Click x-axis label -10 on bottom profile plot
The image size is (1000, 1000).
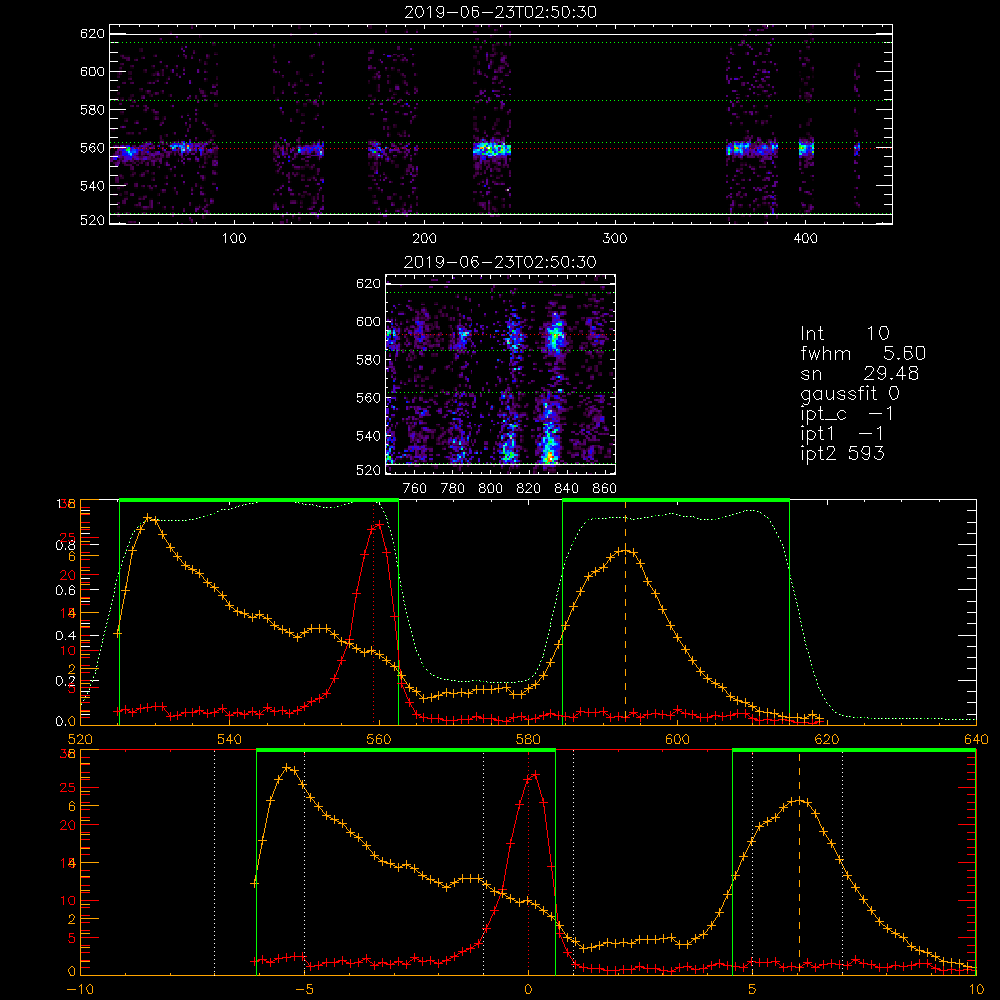pyautogui.click(x=80, y=990)
